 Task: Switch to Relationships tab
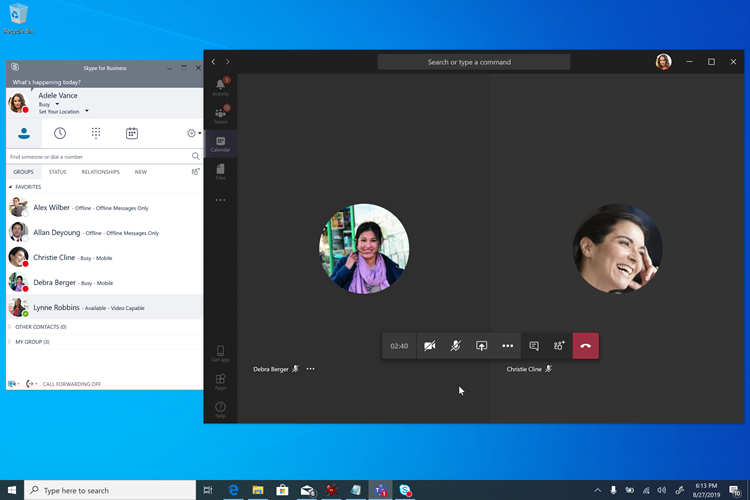pos(100,172)
